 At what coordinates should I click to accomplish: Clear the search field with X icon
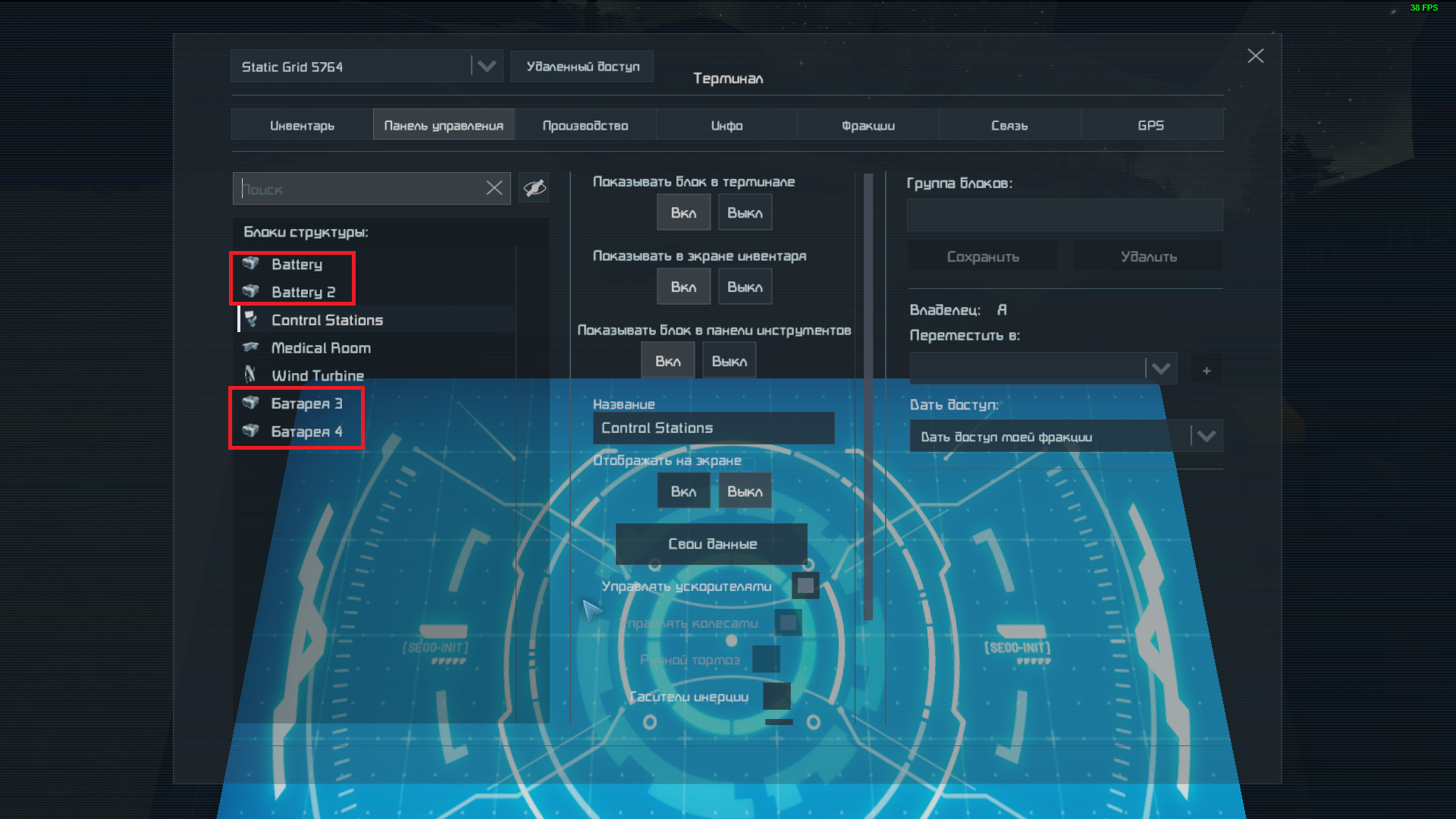[494, 188]
